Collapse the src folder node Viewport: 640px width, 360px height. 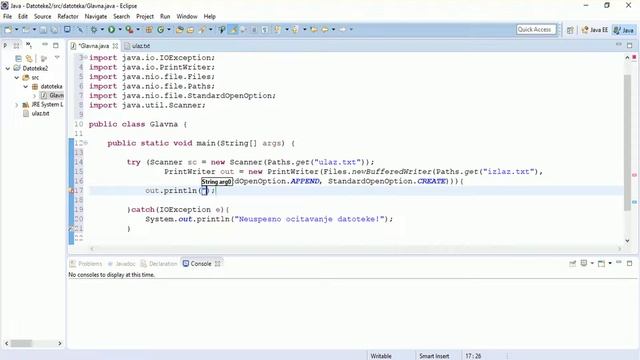click(17, 77)
